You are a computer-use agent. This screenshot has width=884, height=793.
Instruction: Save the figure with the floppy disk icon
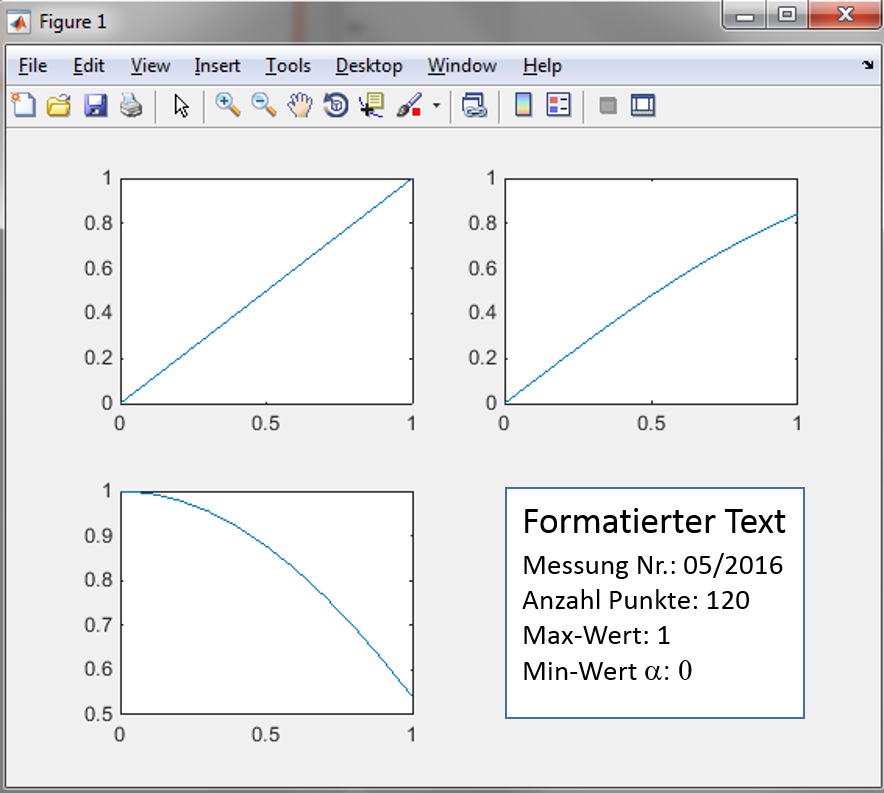click(95, 105)
